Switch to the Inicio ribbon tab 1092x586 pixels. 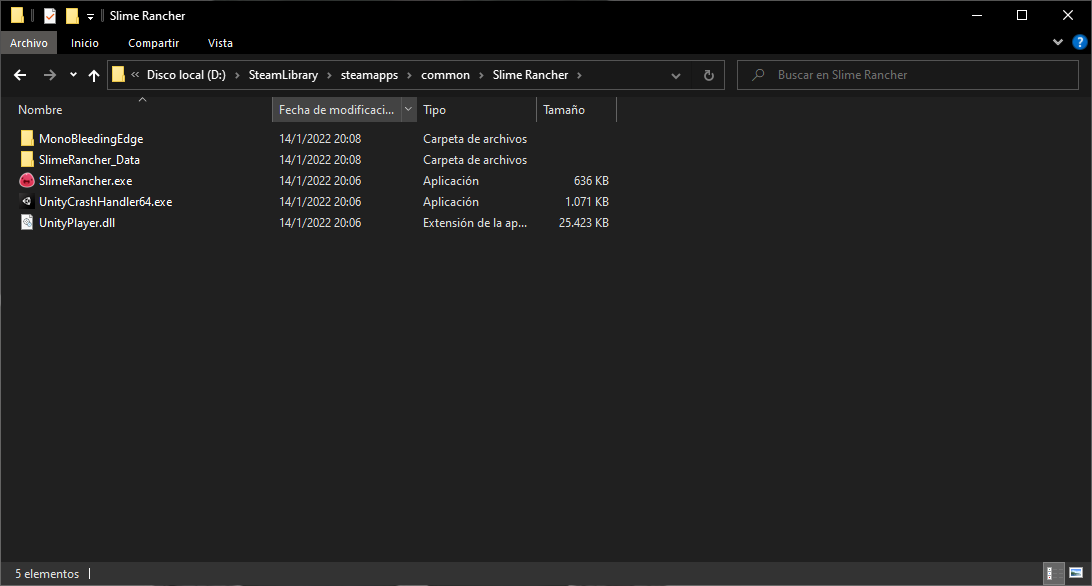(85, 43)
